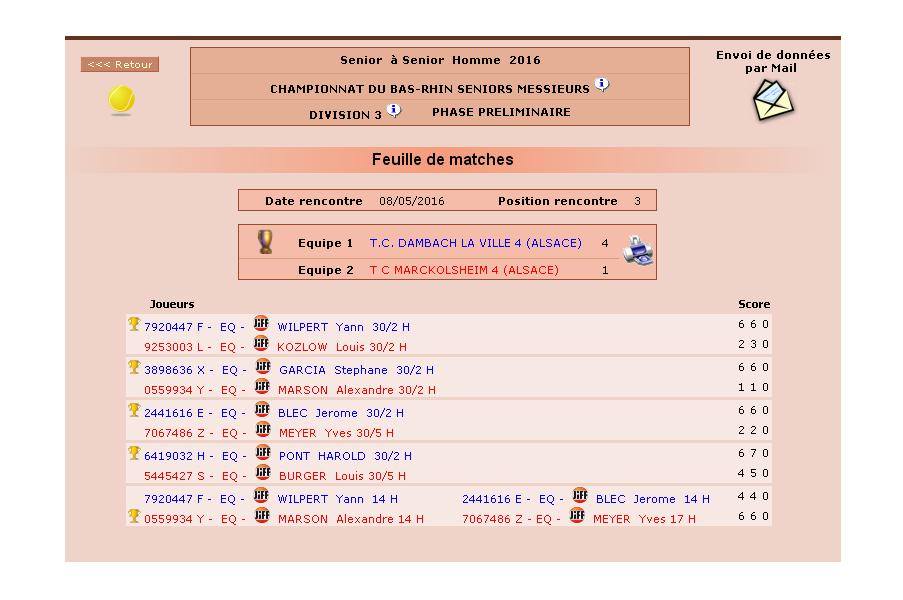Click JIFF badge next to MARSON Alexandre 30/2

263,386
